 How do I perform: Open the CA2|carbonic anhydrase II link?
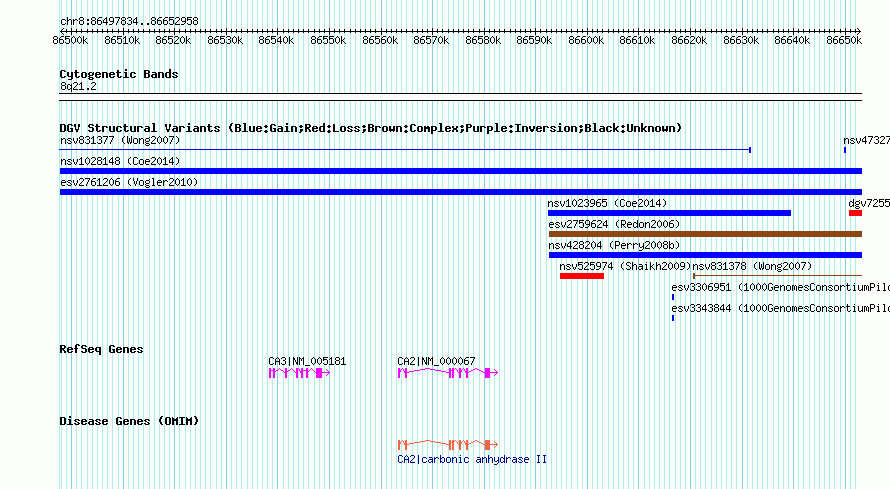(x=472, y=459)
